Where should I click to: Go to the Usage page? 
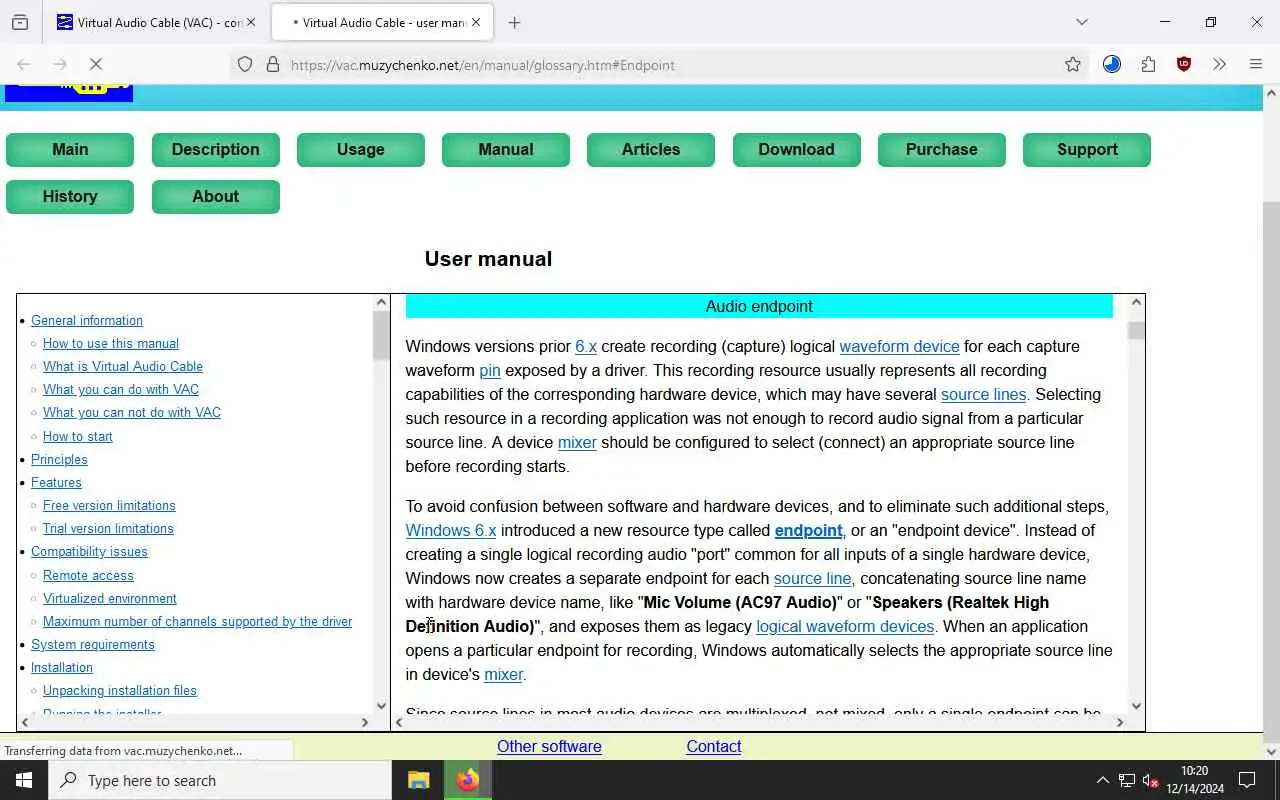coord(361,150)
